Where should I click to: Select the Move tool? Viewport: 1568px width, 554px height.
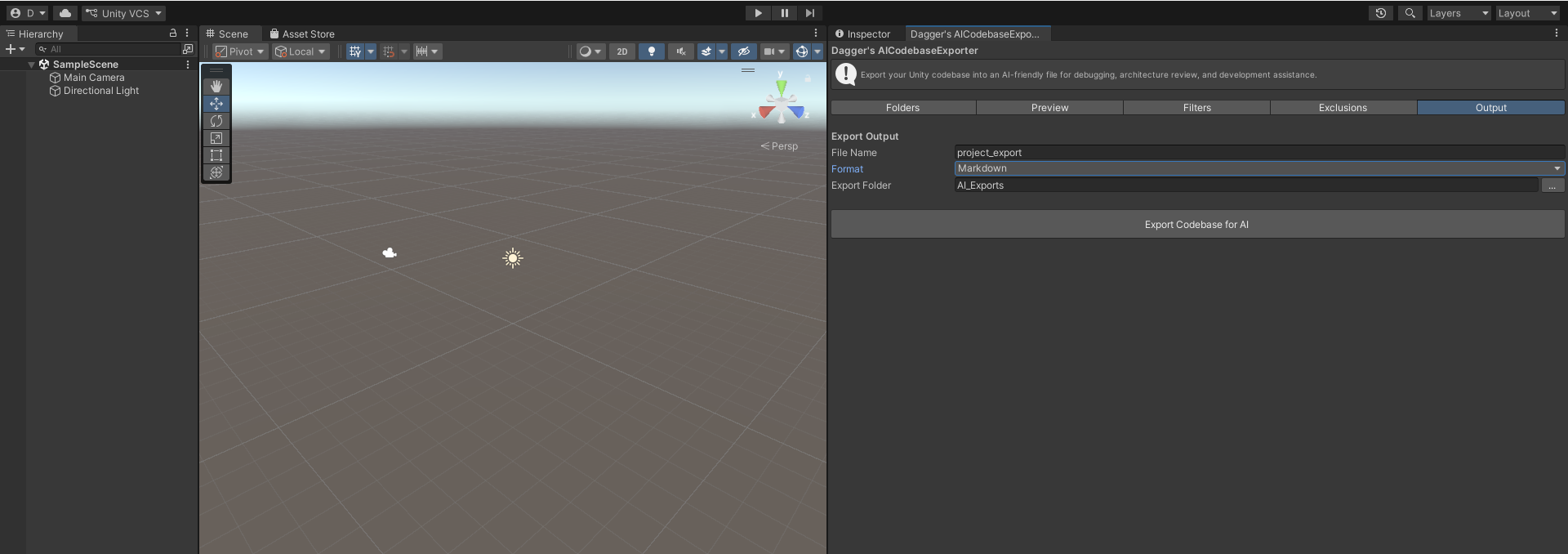(x=216, y=104)
